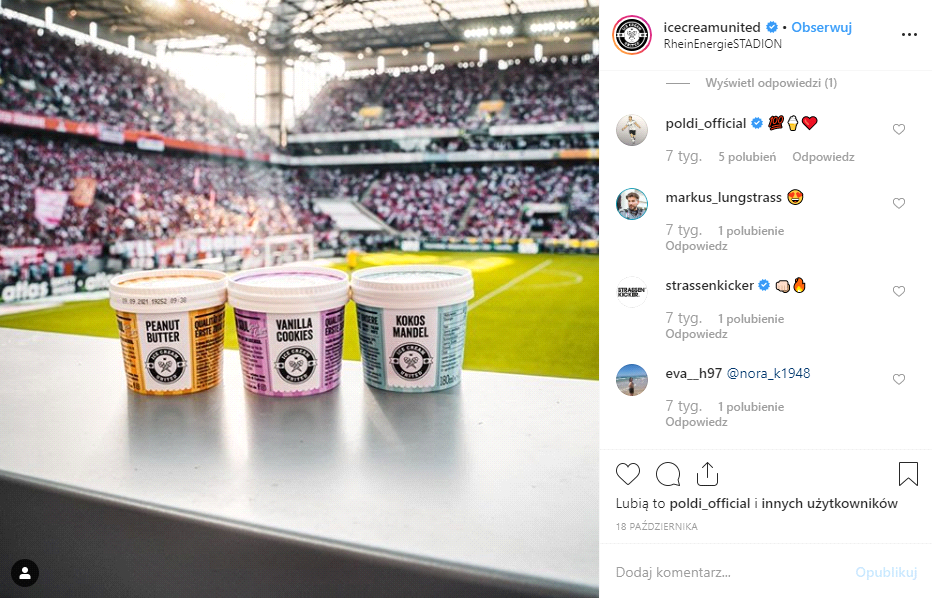Show tagged people via the person icon on the photo

25,573
